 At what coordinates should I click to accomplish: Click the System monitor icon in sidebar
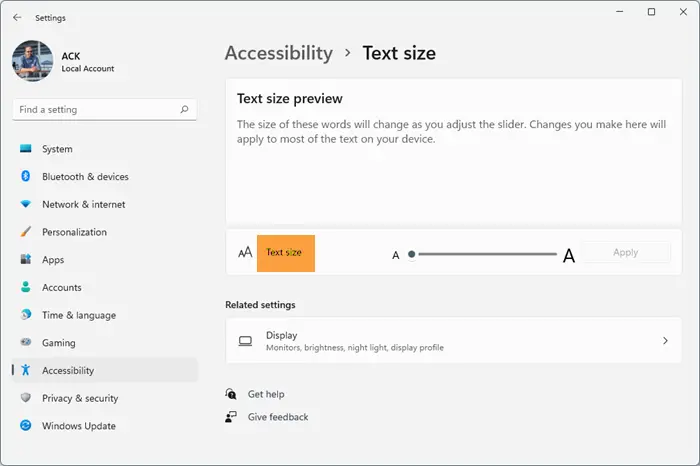pyautogui.click(x=26, y=149)
